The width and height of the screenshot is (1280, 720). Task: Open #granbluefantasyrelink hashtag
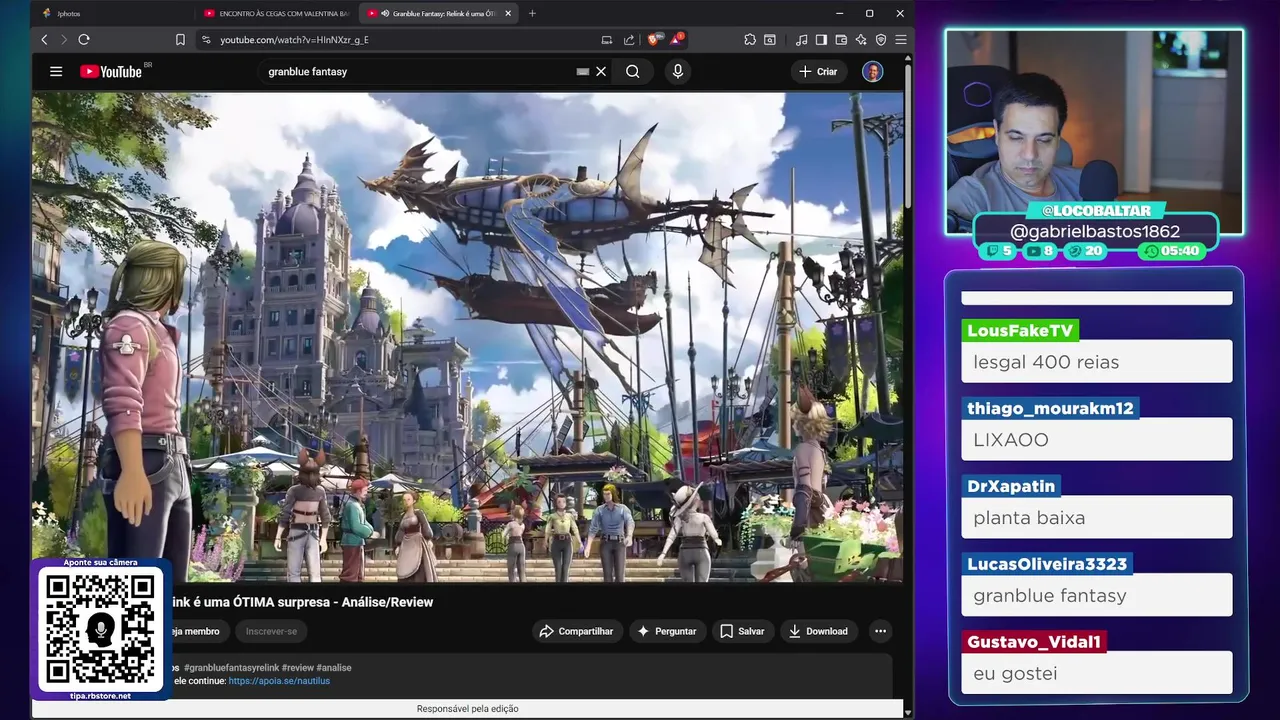[x=231, y=667]
